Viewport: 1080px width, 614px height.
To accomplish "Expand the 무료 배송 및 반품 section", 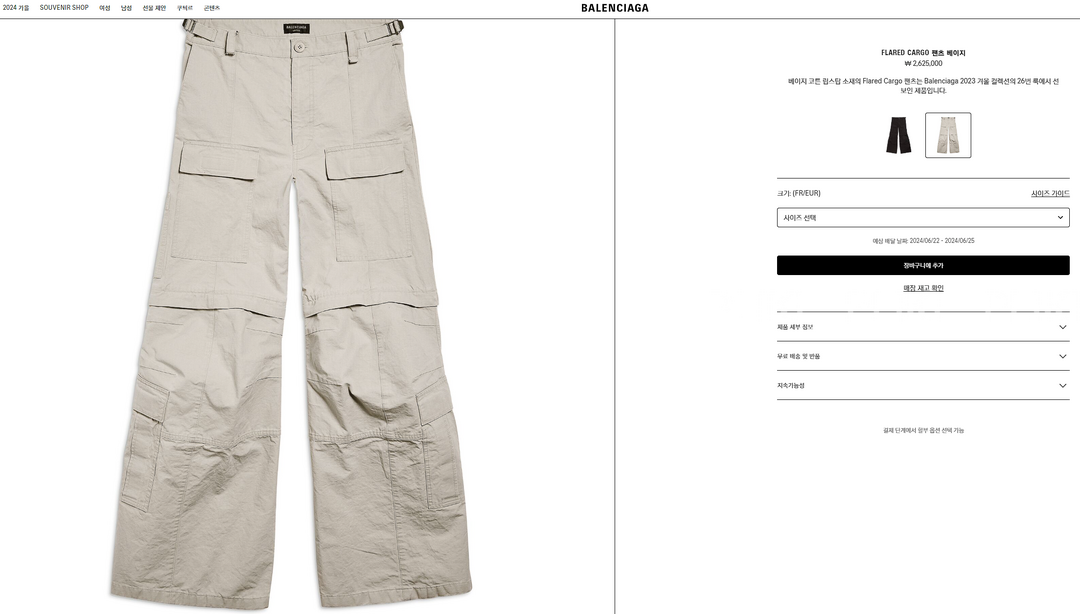I will [x=923, y=356].
